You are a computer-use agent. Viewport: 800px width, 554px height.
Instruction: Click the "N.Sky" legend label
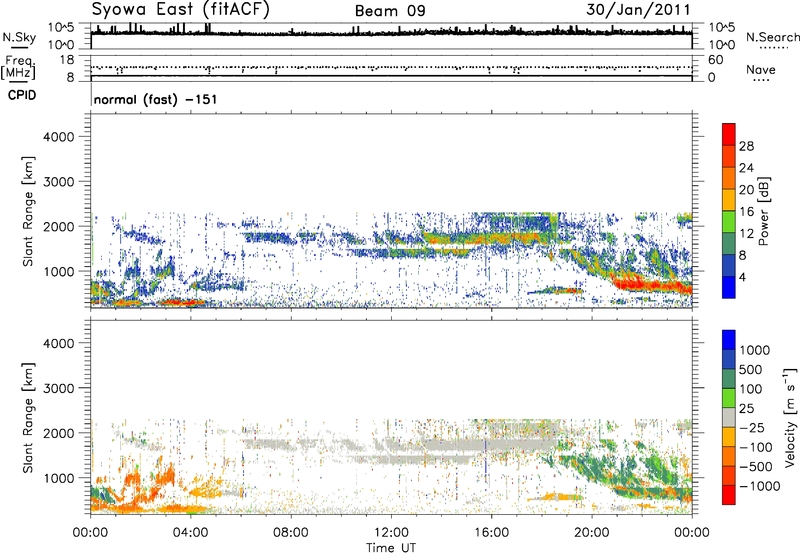19,37
